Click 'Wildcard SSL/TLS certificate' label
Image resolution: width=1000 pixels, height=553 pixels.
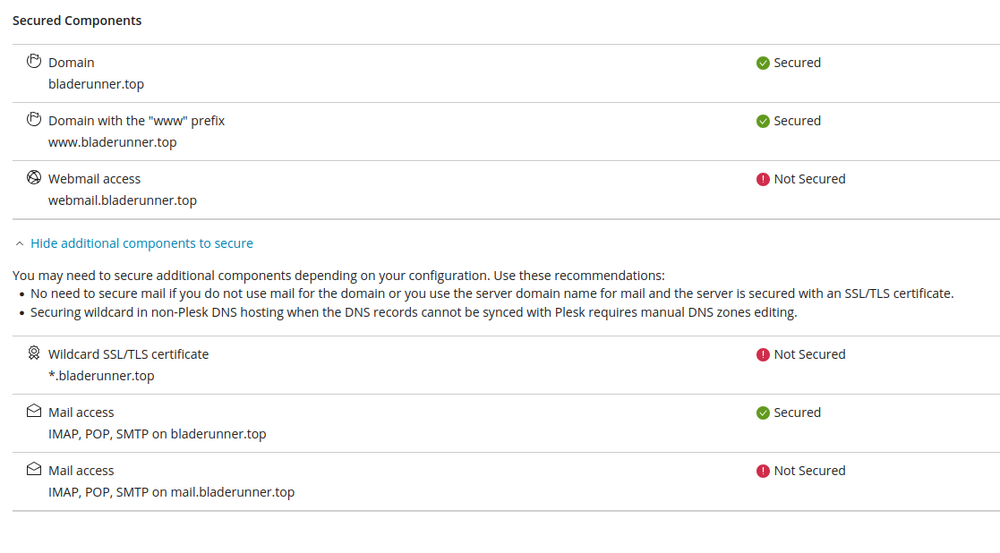pyautogui.click(x=128, y=354)
